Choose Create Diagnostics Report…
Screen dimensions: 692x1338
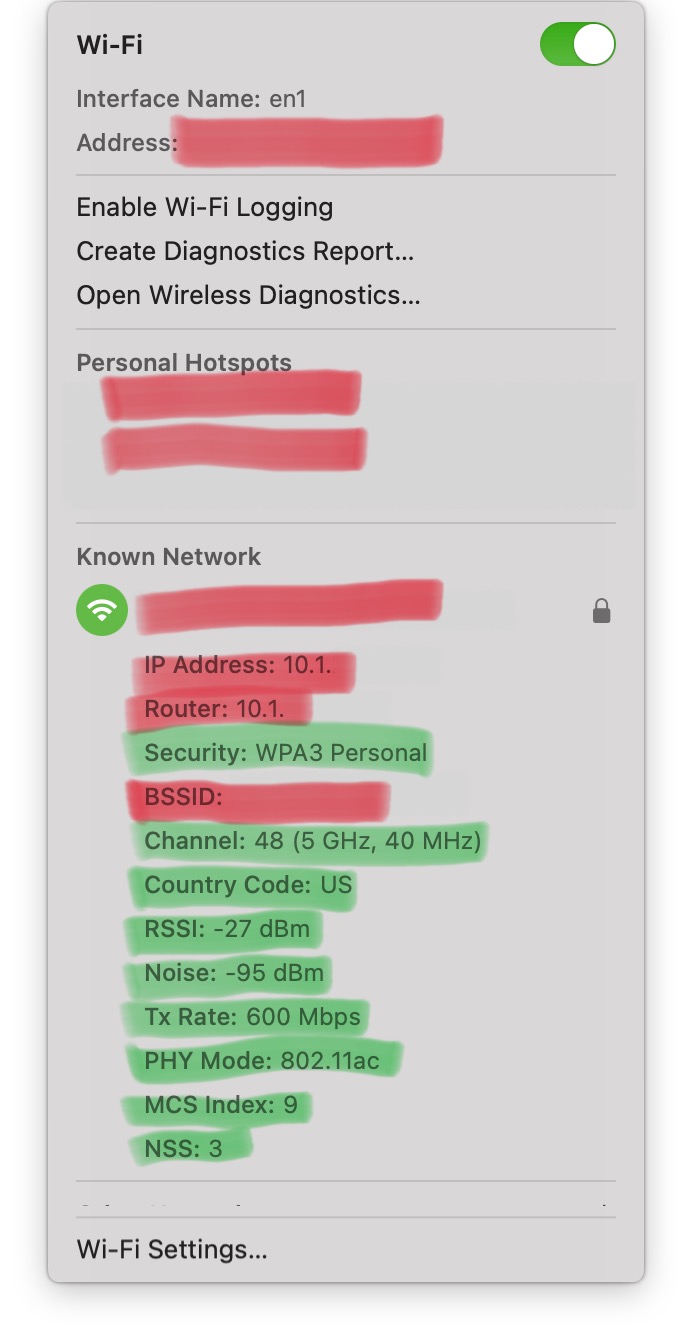[245, 251]
